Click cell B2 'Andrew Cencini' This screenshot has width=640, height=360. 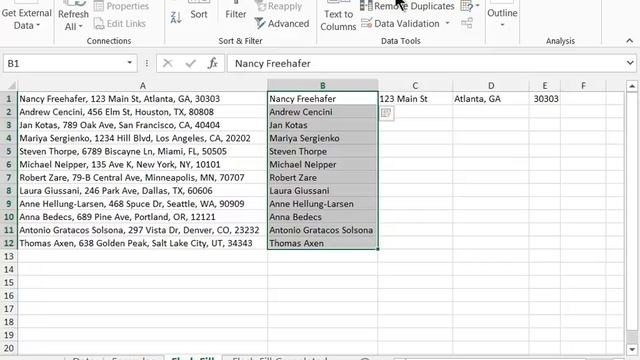(322, 112)
